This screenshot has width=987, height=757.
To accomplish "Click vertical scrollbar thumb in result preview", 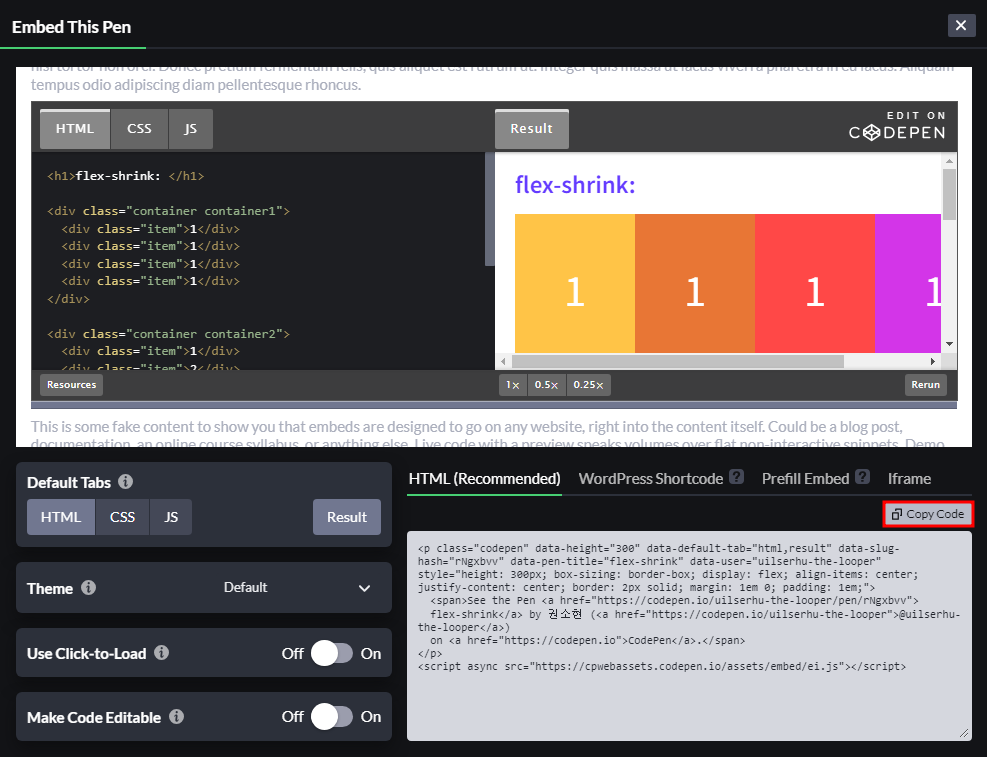I will (x=949, y=194).
